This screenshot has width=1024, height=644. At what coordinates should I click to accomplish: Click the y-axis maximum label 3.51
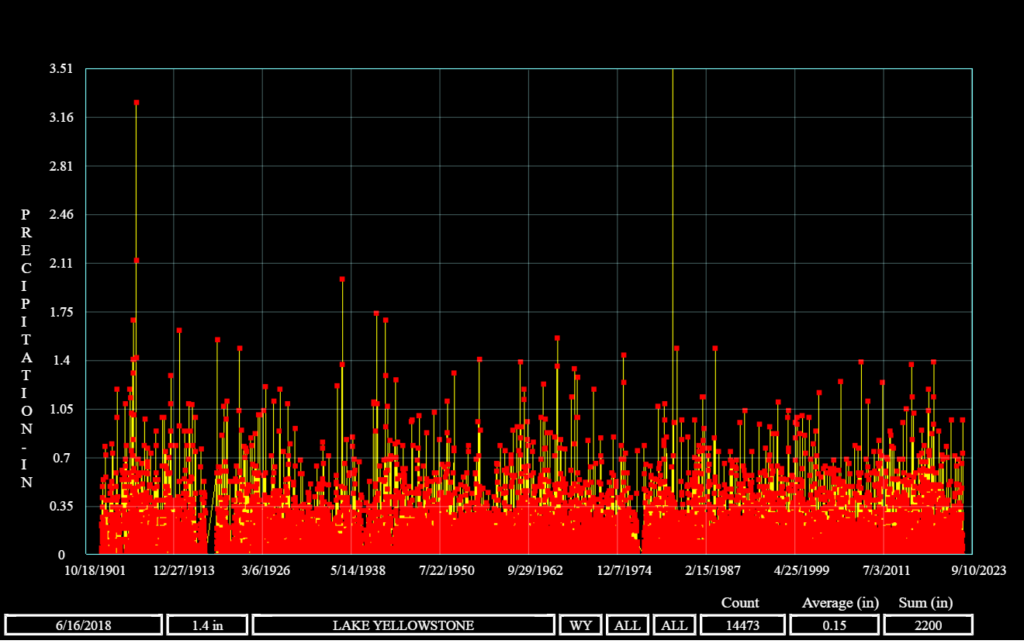tap(61, 69)
